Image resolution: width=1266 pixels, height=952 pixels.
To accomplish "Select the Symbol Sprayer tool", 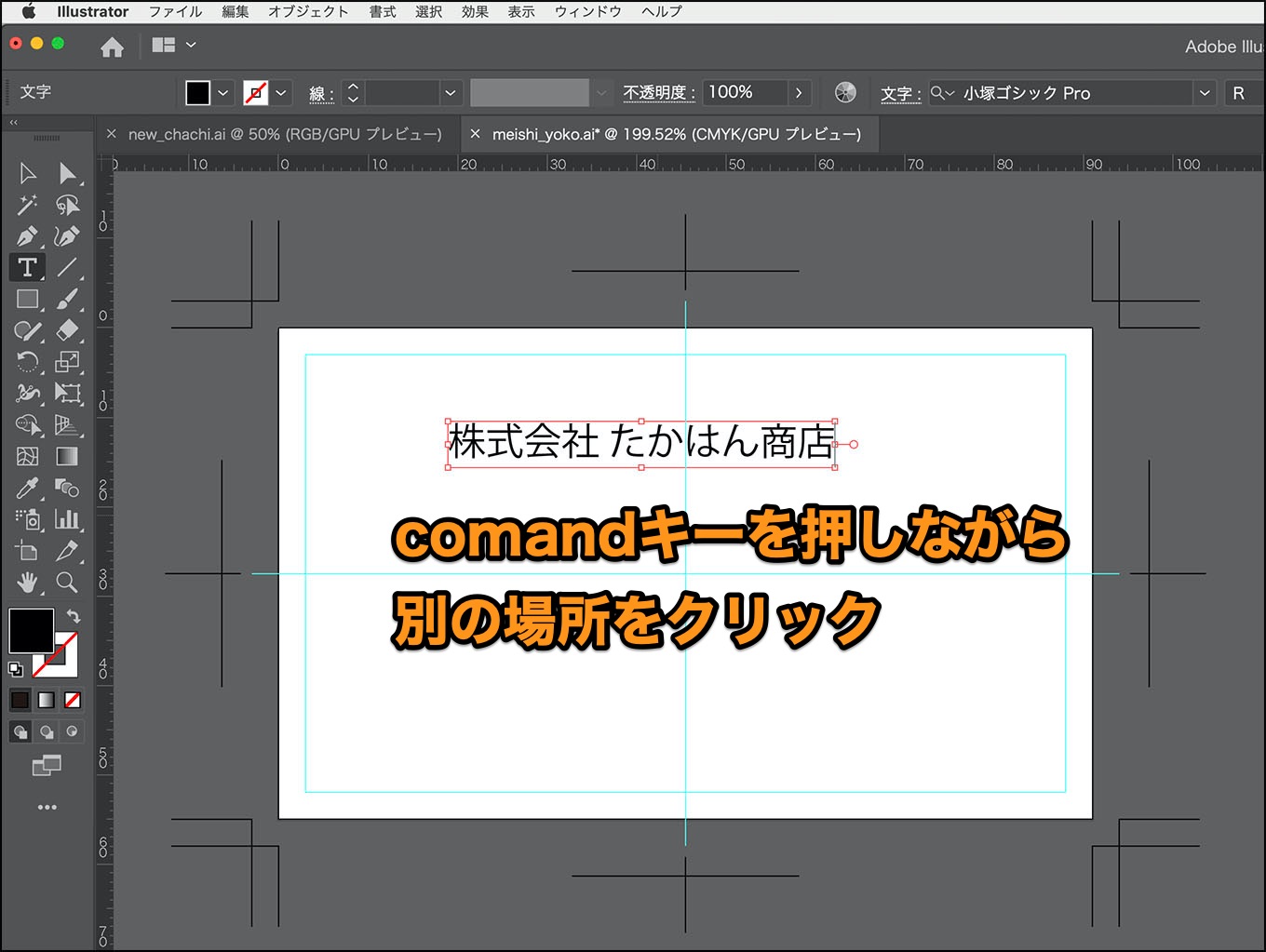I will tap(28, 519).
